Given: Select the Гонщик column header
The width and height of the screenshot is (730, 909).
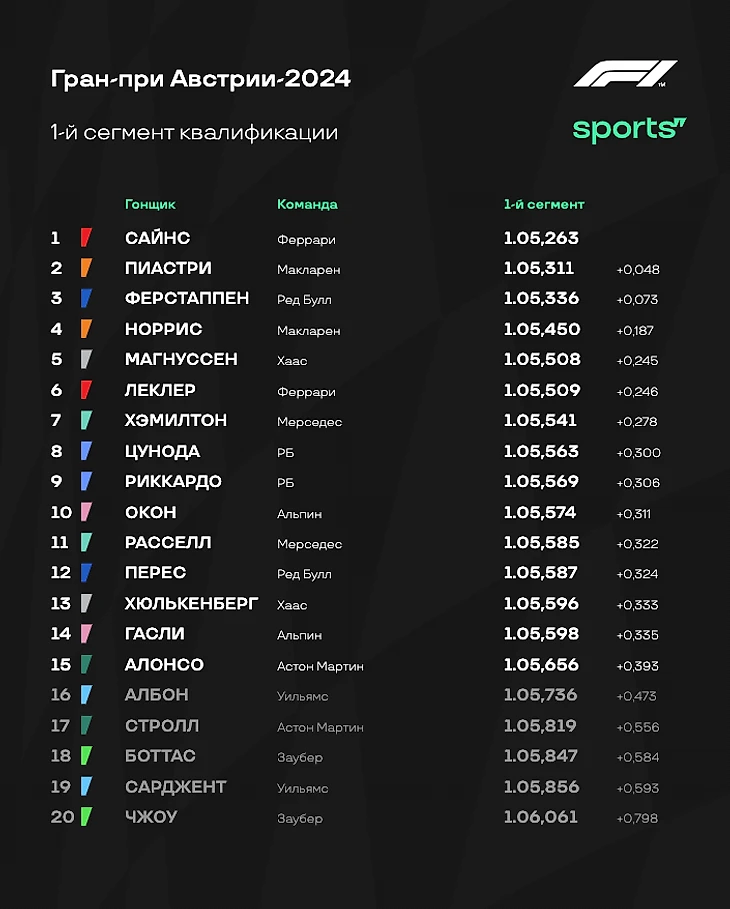Looking at the screenshot, I should (150, 204).
